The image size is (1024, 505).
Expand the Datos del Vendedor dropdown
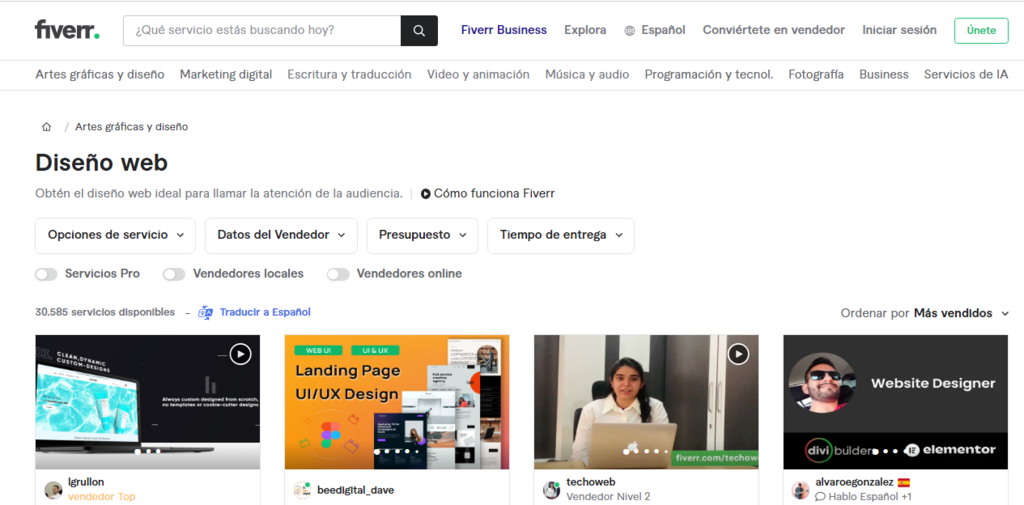281,235
